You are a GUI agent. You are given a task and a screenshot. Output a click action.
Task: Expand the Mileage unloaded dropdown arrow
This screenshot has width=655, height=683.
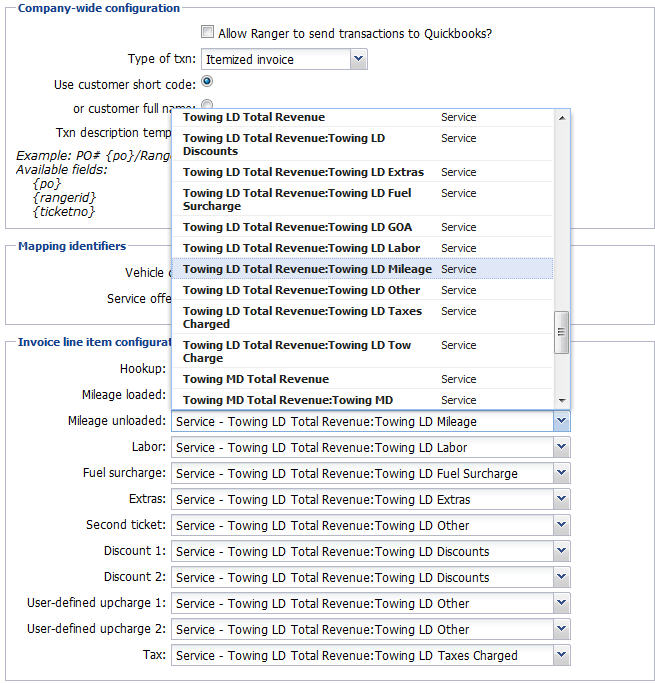(x=562, y=422)
